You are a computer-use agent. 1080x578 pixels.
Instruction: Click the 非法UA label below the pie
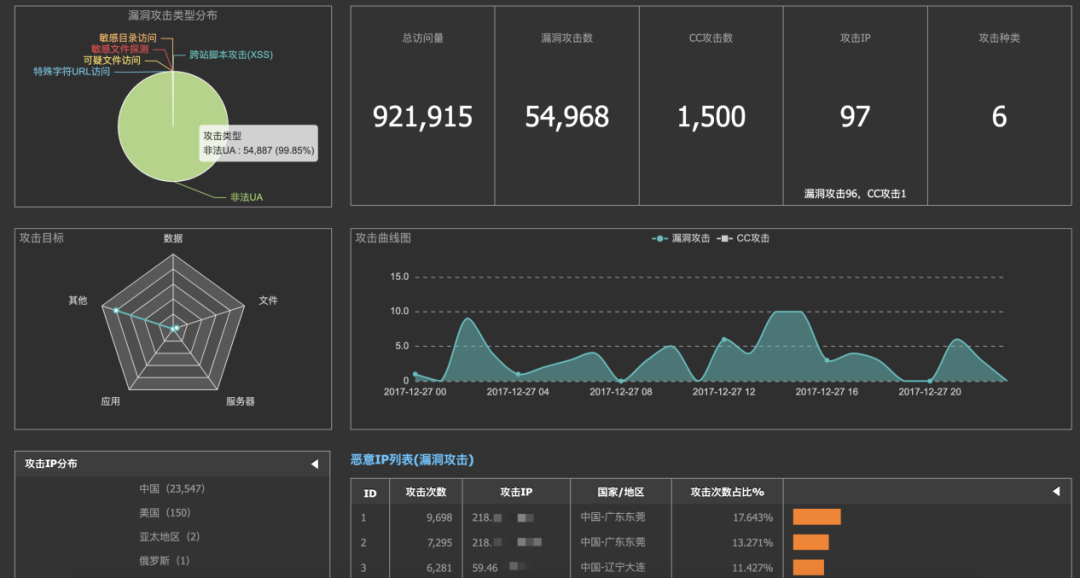[x=247, y=197]
